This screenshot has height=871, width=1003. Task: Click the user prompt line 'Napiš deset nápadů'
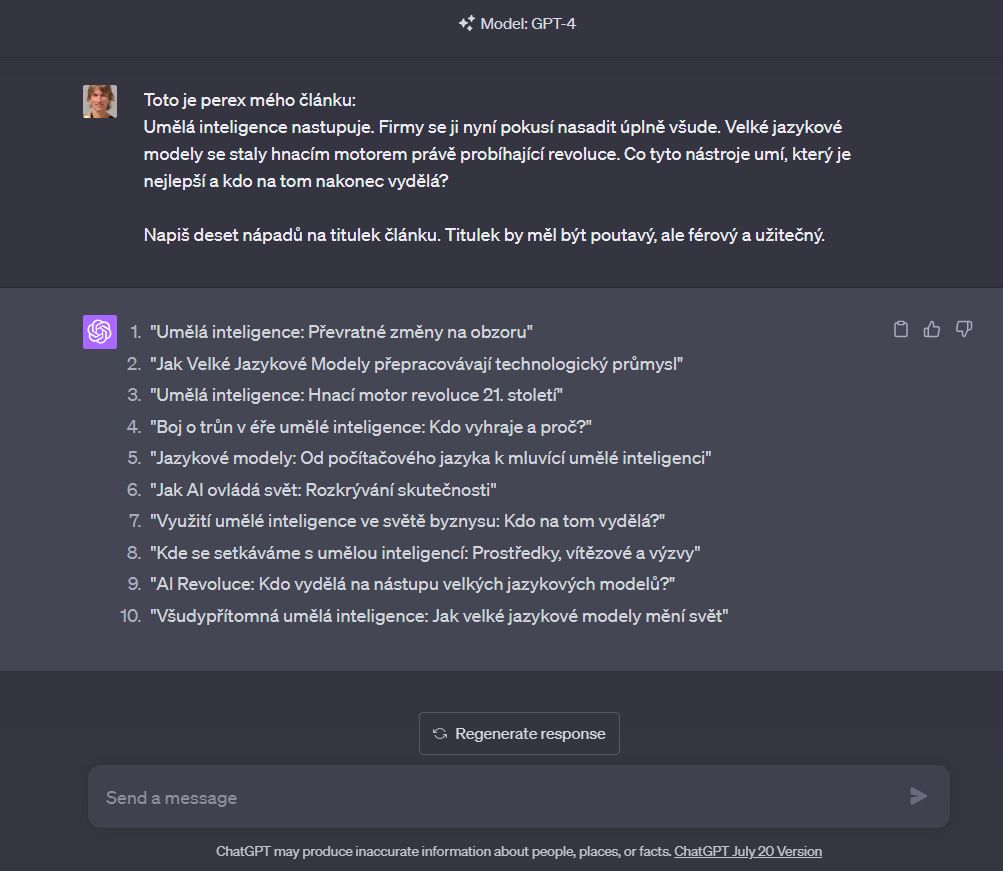point(484,235)
